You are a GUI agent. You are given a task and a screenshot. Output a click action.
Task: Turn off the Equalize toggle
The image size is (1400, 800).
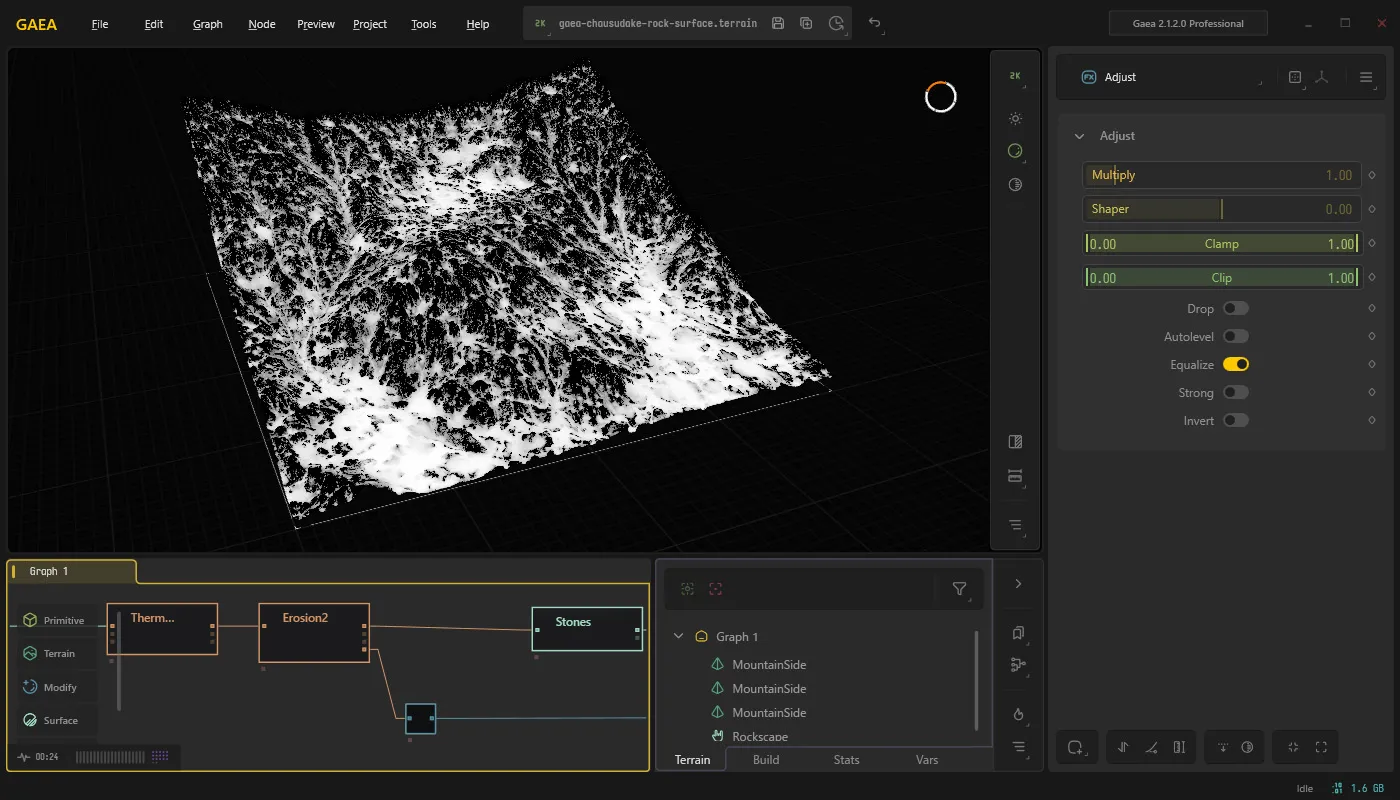1236,365
